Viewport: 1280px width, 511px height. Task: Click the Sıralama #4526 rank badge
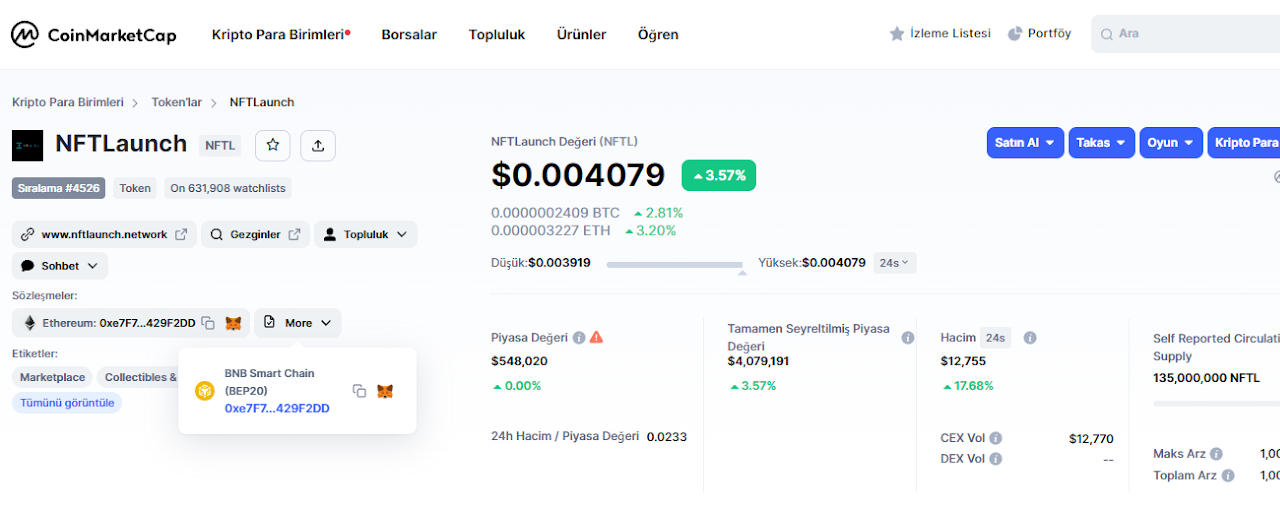tap(58, 188)
